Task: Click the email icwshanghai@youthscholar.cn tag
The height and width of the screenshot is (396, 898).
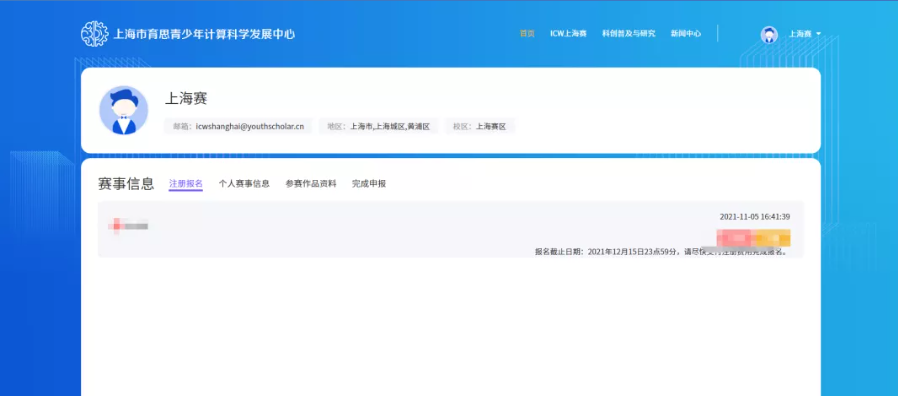Action: [238, 127]
